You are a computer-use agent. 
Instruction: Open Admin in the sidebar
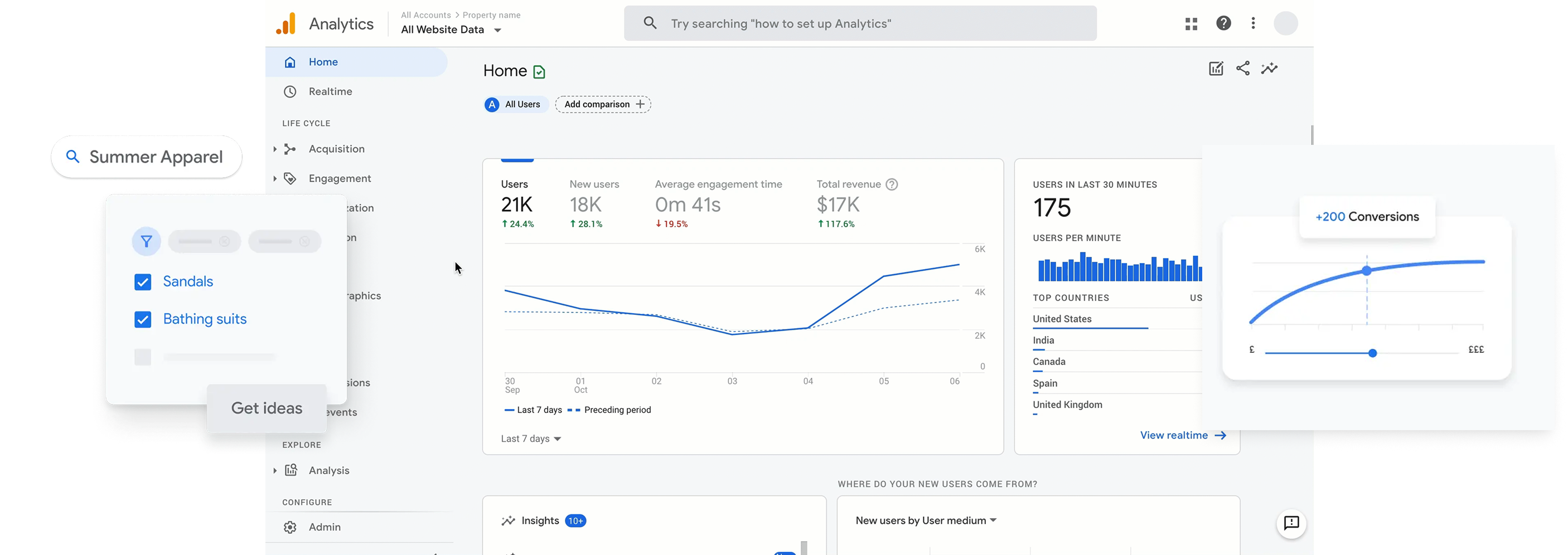click(x=325, y=528)
